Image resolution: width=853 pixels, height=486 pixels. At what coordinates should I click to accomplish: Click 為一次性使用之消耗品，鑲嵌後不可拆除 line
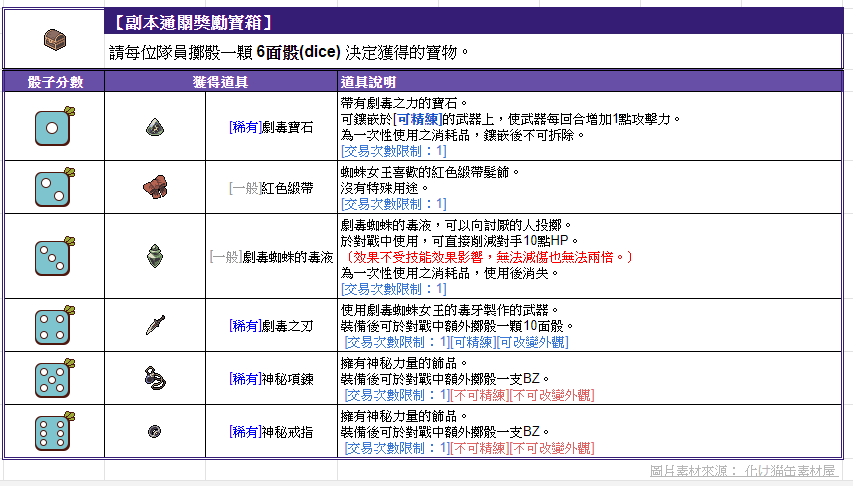click(x=462, y=135)
